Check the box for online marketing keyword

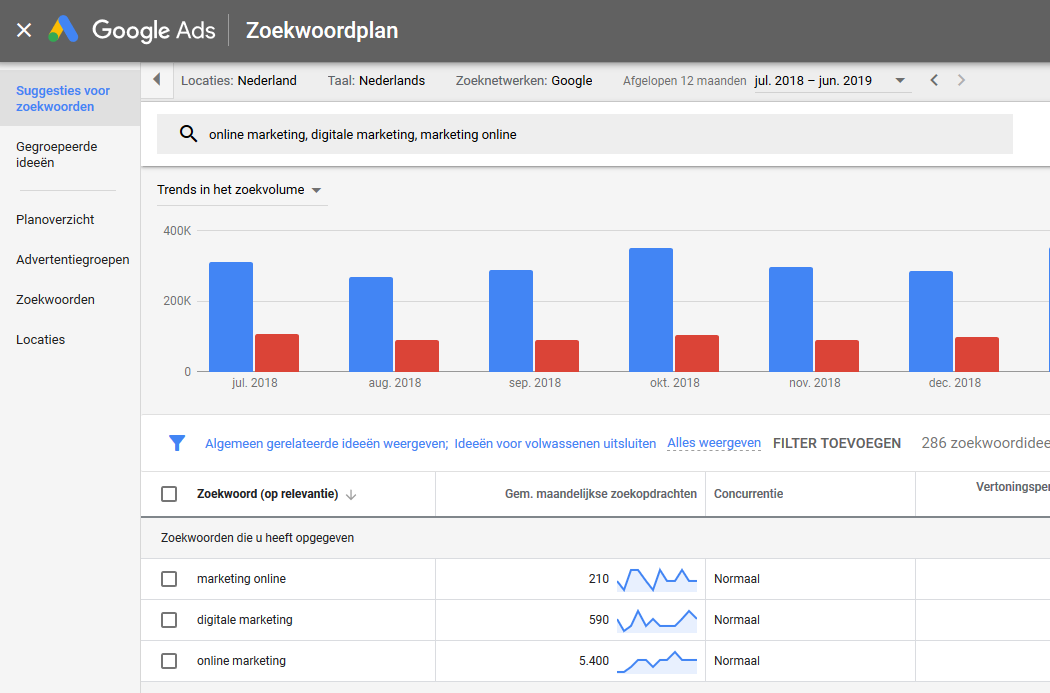pos(169,661)
